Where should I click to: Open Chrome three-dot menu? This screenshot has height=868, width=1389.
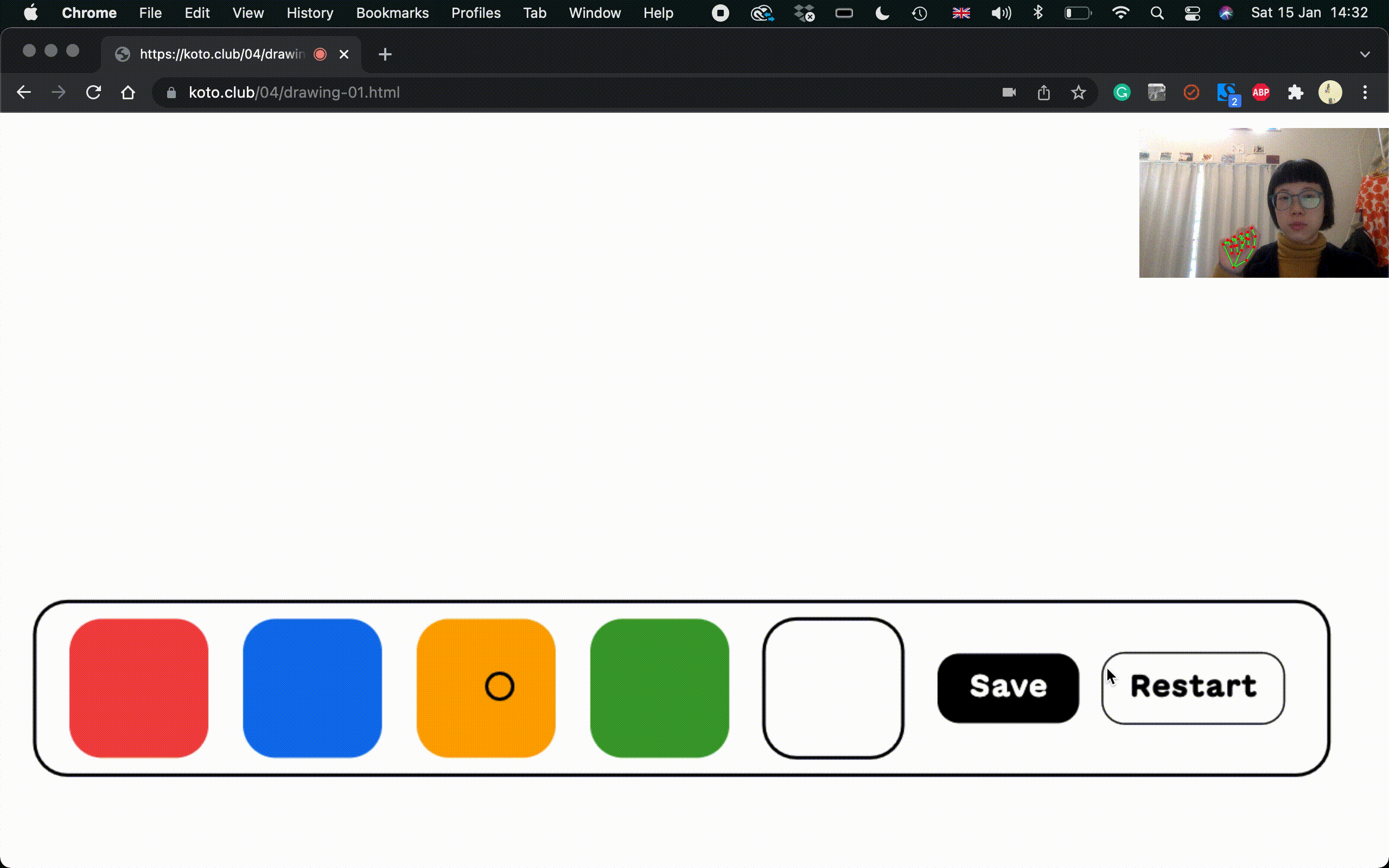coord(1365,92)
